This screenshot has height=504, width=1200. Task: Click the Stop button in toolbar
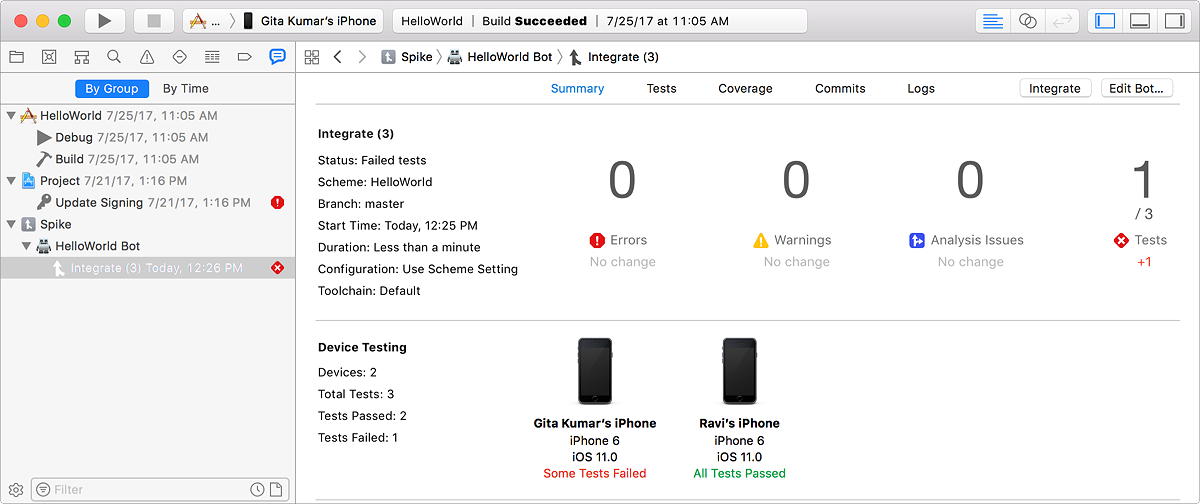[x=154, y=21]
